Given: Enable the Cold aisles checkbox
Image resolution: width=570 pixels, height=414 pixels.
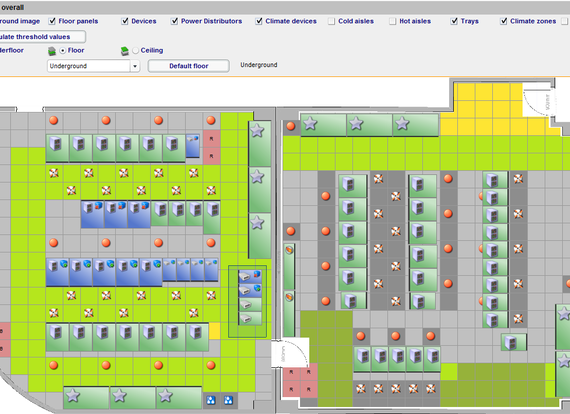Looking at the screenshot, I should point(331,21).
